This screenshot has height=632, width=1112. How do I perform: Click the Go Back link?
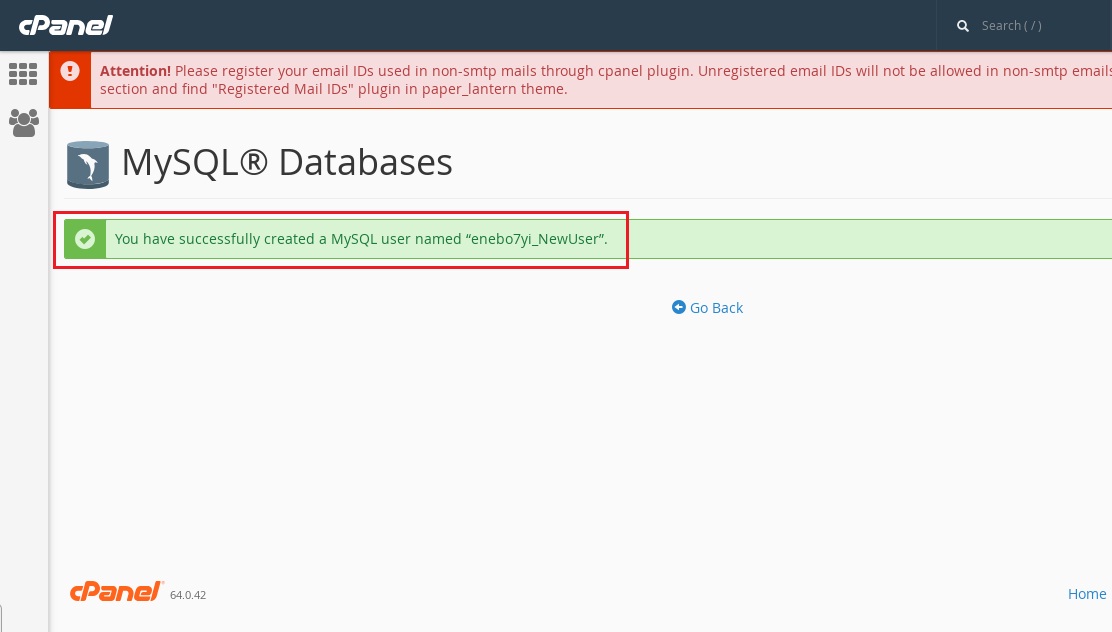708,308
